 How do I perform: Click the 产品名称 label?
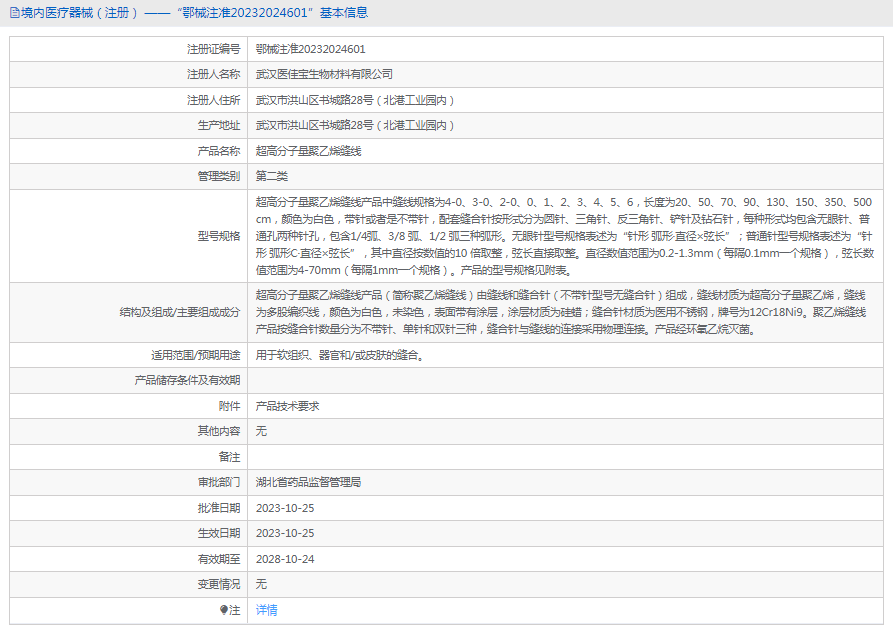(x=219, y=151)
